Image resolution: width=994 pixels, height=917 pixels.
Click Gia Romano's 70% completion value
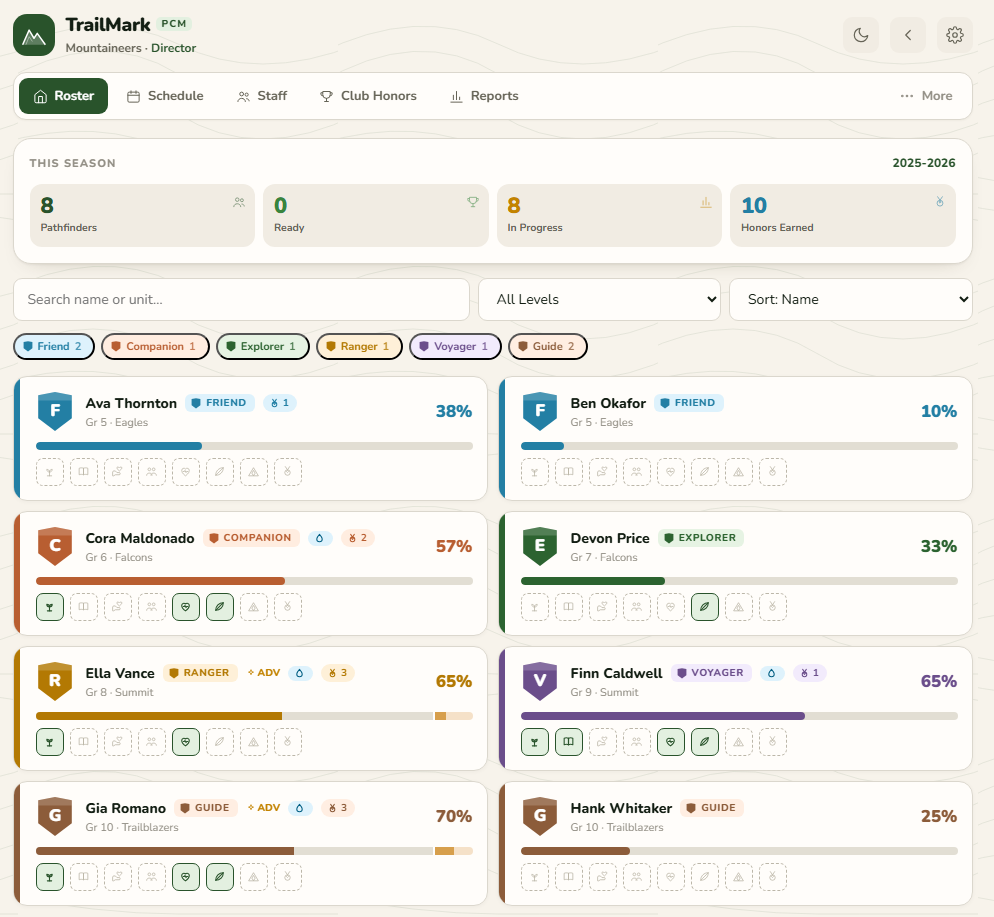coord(454,816)
